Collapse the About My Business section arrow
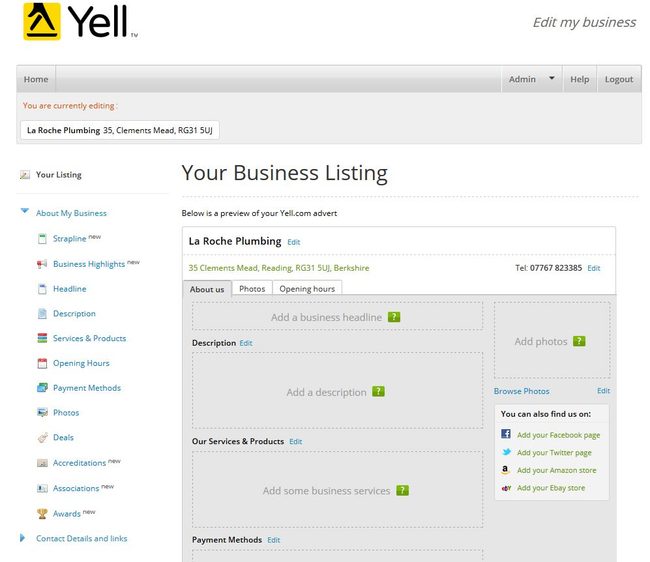The height and width of the screenshot is (562, 650). click(25, 211)
